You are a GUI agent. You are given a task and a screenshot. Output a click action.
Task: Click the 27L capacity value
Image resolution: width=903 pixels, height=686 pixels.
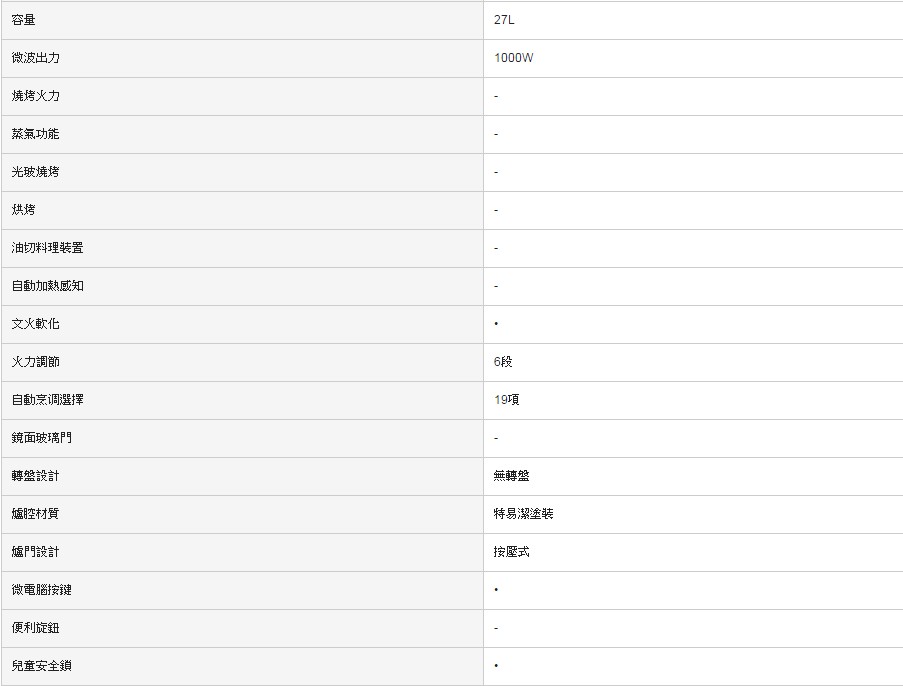tap(504, 20)
